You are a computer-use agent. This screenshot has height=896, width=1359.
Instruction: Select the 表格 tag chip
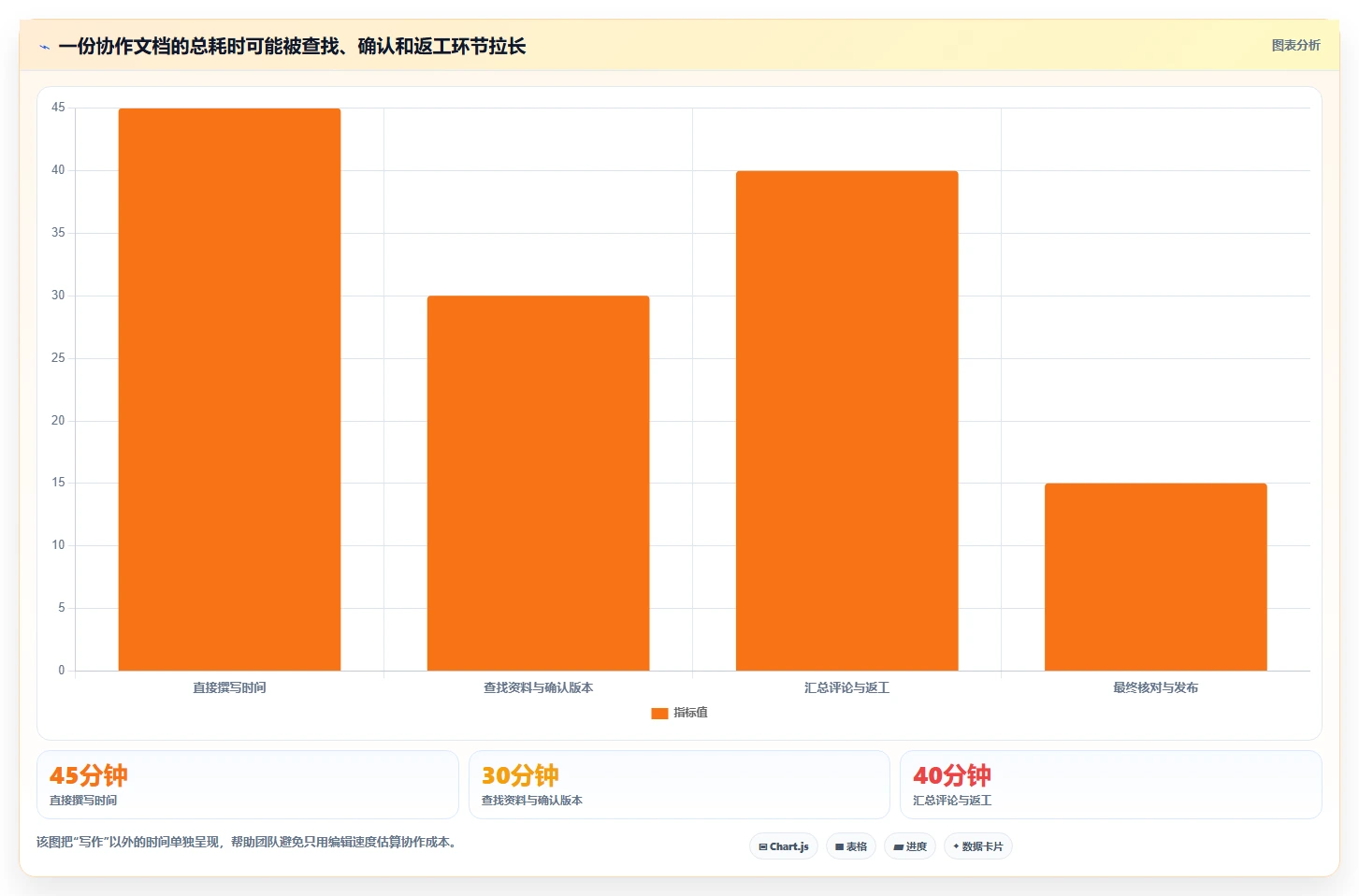coord(850,846)
